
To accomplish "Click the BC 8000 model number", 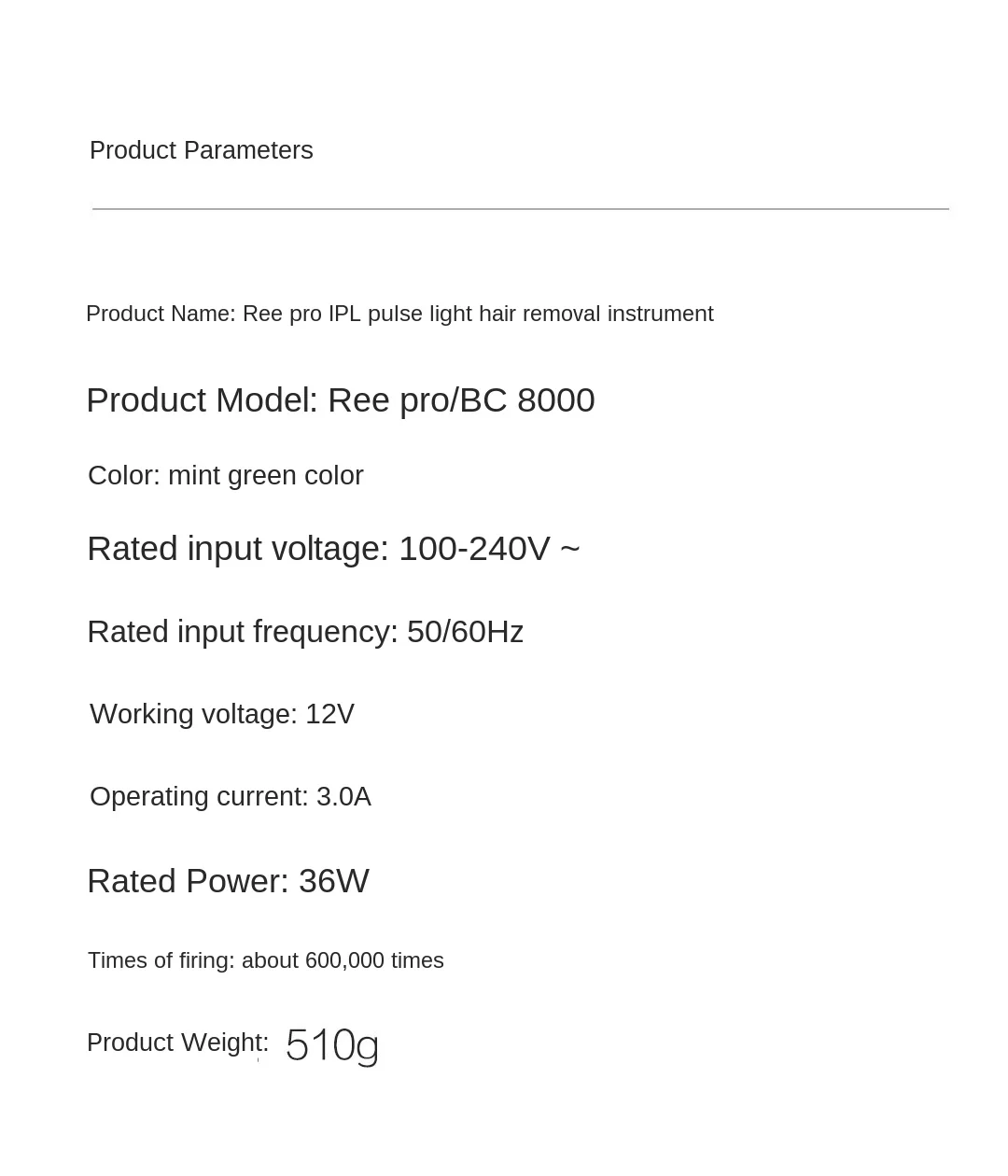I will pyautogui.click(x=527, y=400).
